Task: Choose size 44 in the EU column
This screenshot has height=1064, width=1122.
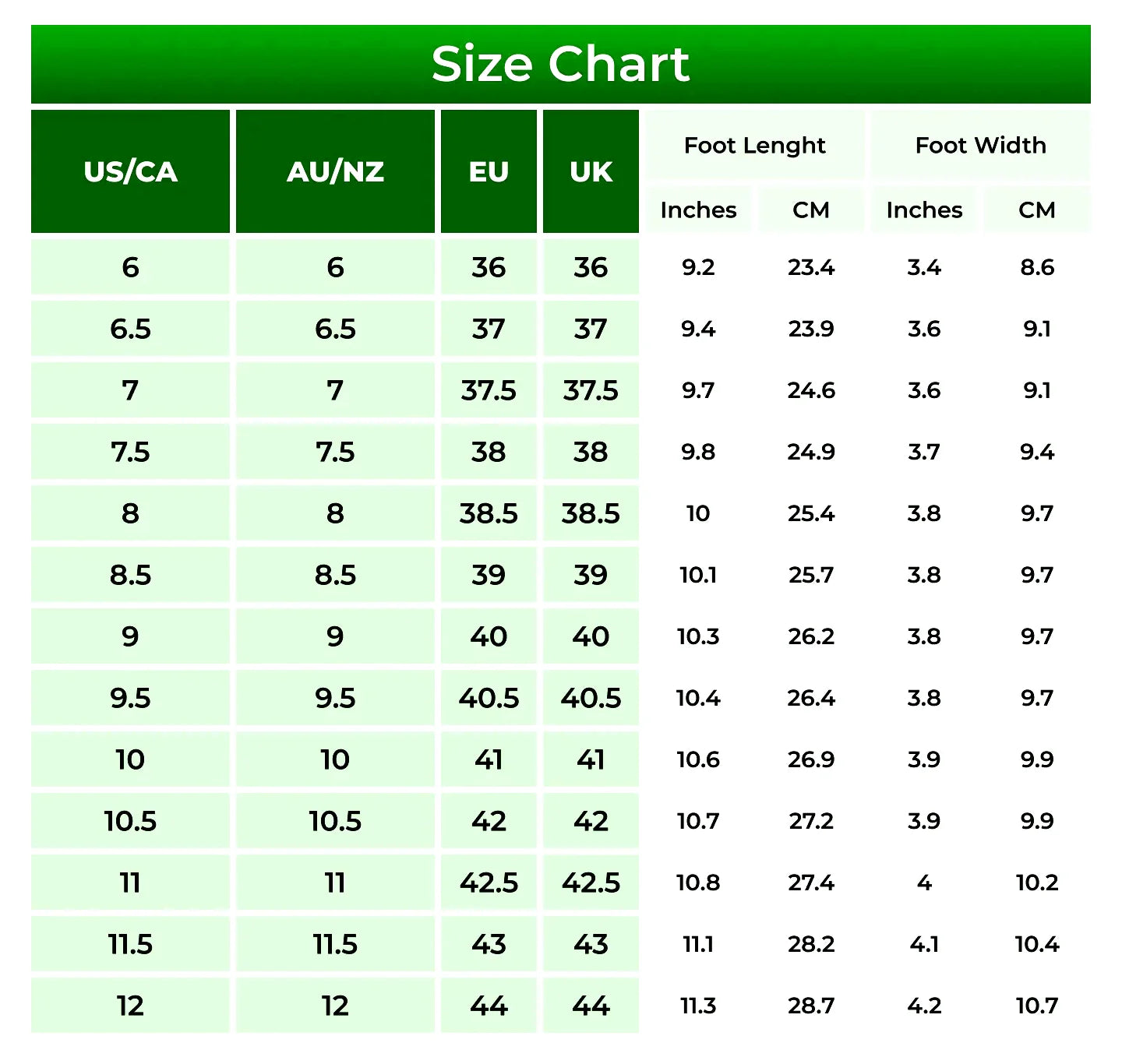Action: click(489, 1006)
